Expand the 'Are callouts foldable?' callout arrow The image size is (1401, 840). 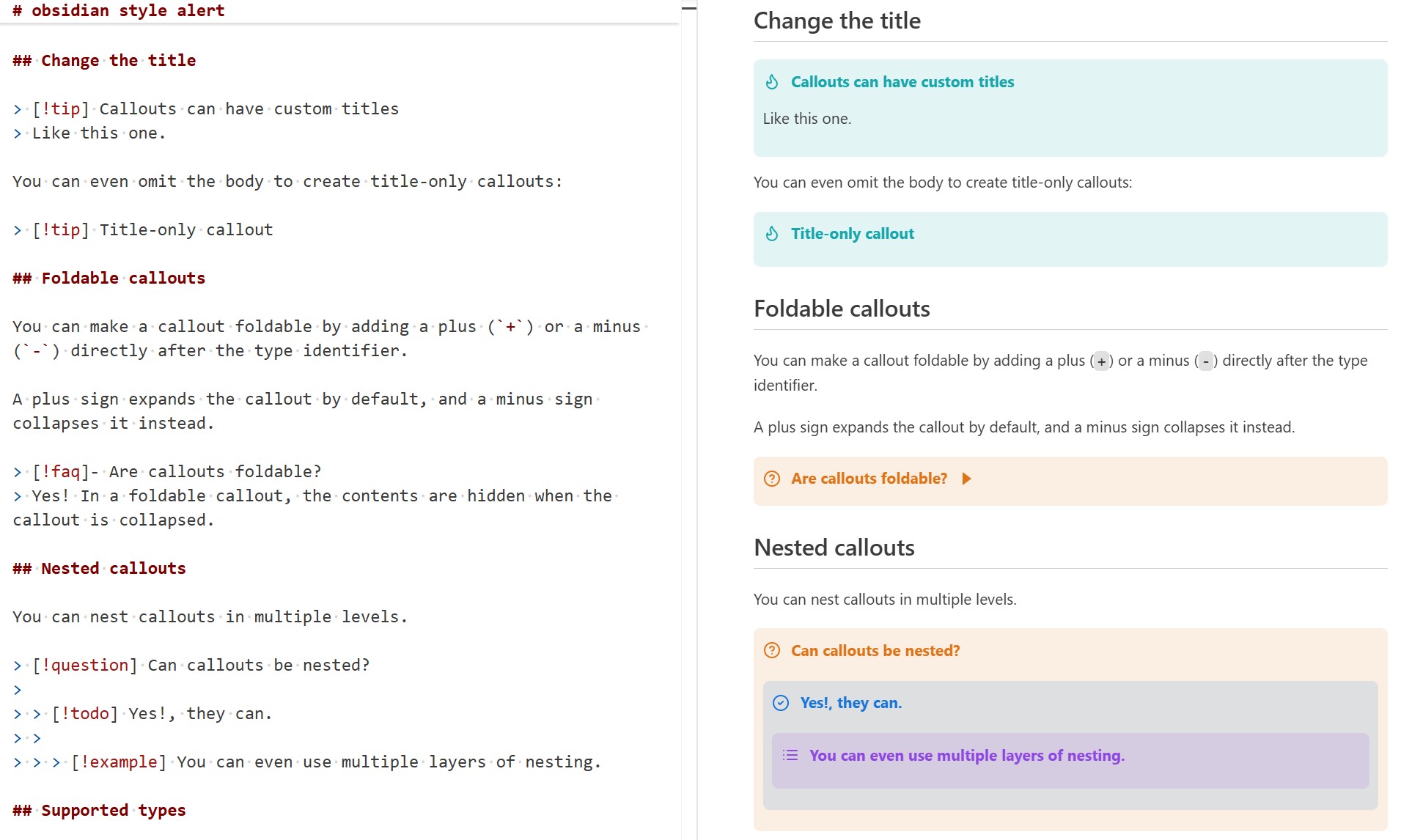[x=967, y=479]
